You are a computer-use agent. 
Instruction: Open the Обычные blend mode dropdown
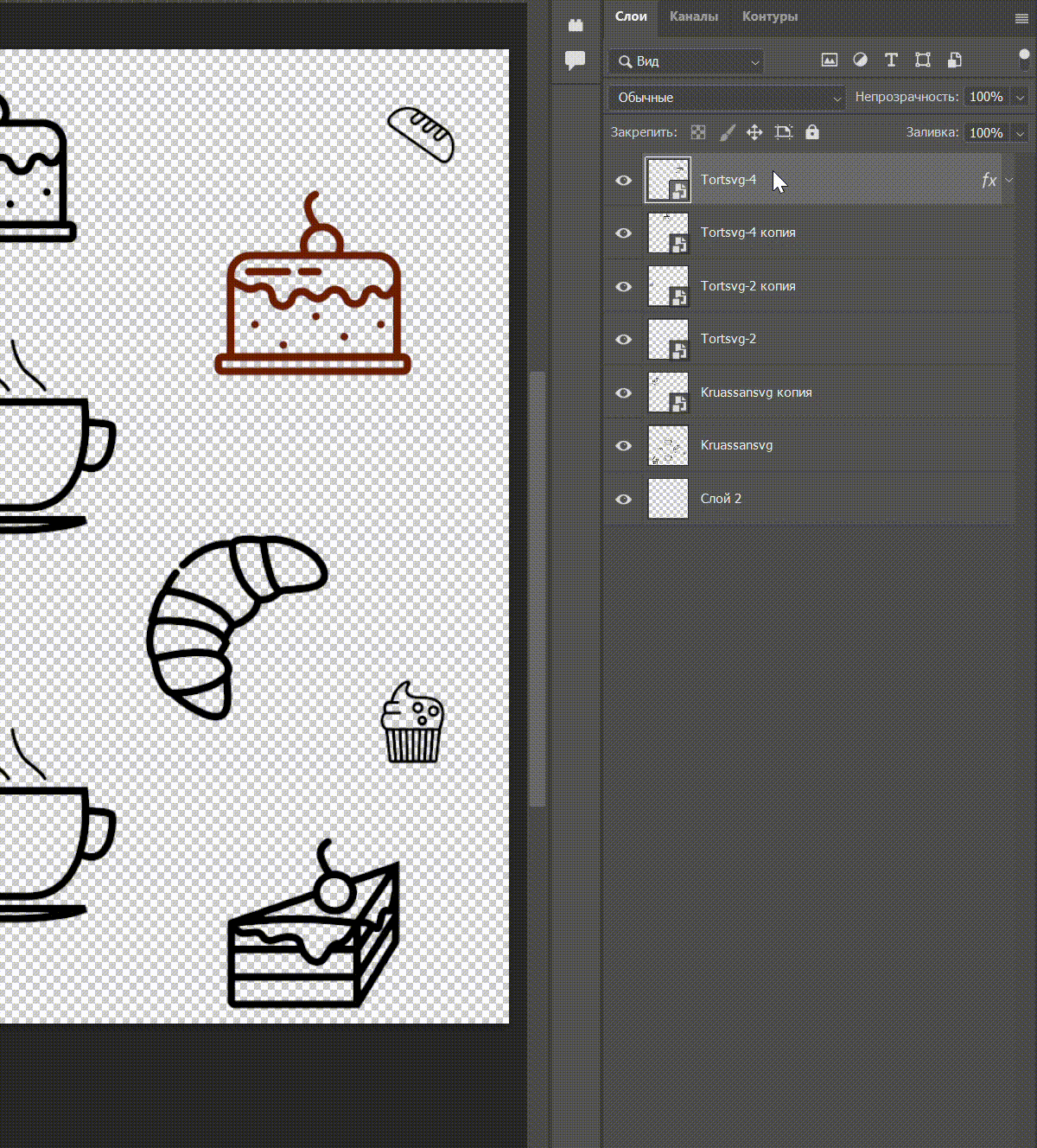pyautogui.click(x=727, y=98)
